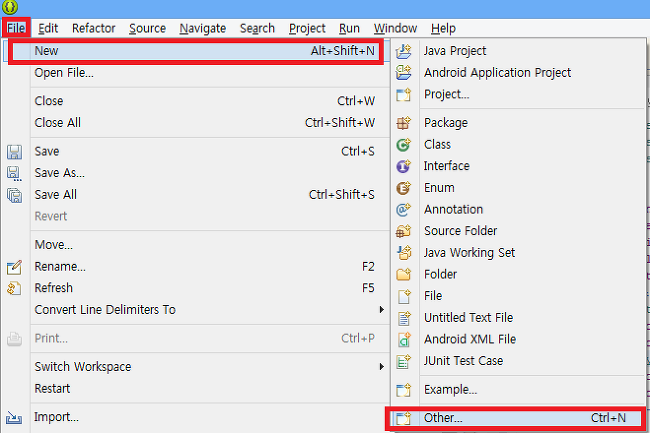Open the Source menu
This screenshot has width=650, height=433.
pyautogui.click(x=147, y=28)
